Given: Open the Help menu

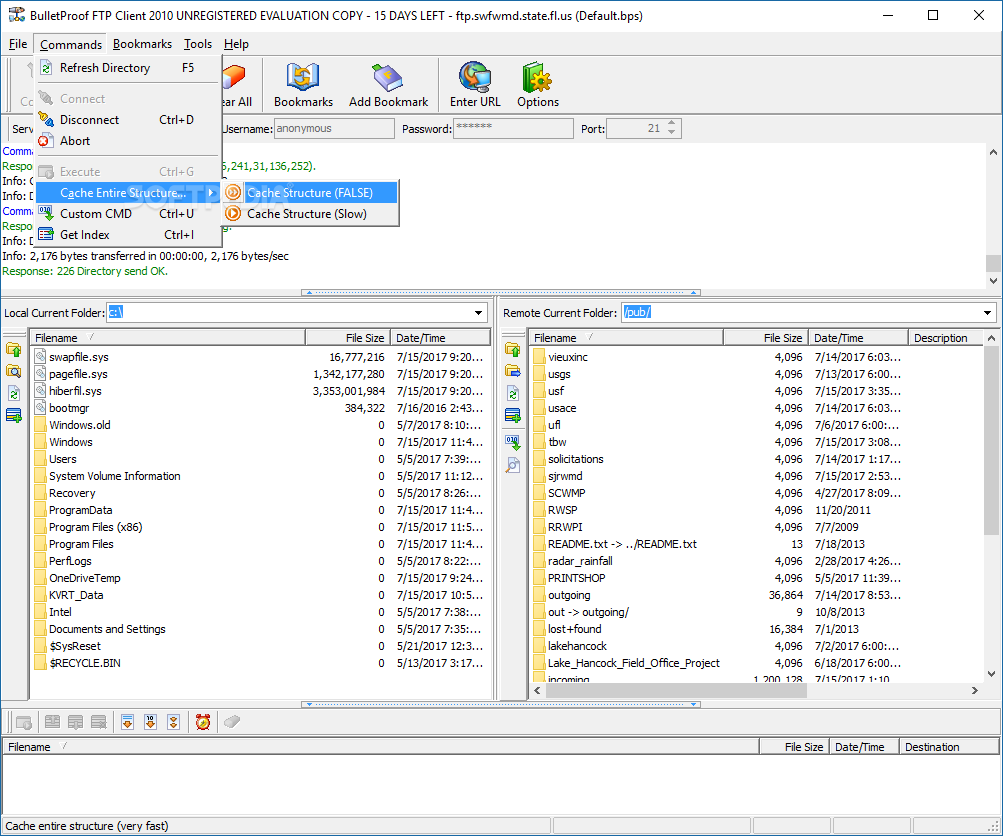Looking at the screenshot, I should (236, 44).
